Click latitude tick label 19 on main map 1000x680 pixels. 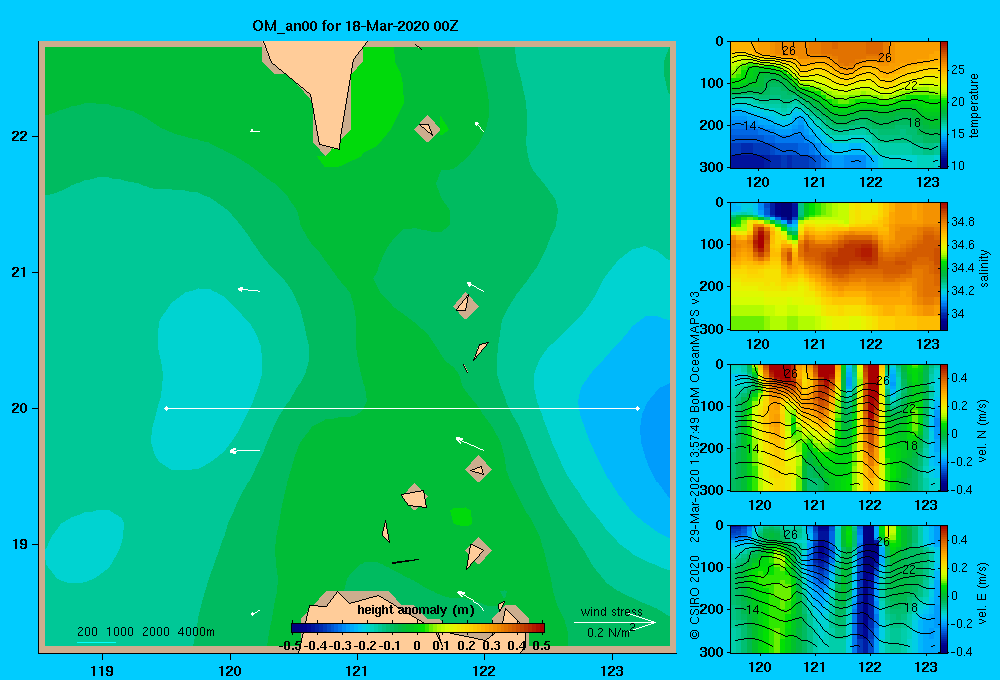click(20, 544)
